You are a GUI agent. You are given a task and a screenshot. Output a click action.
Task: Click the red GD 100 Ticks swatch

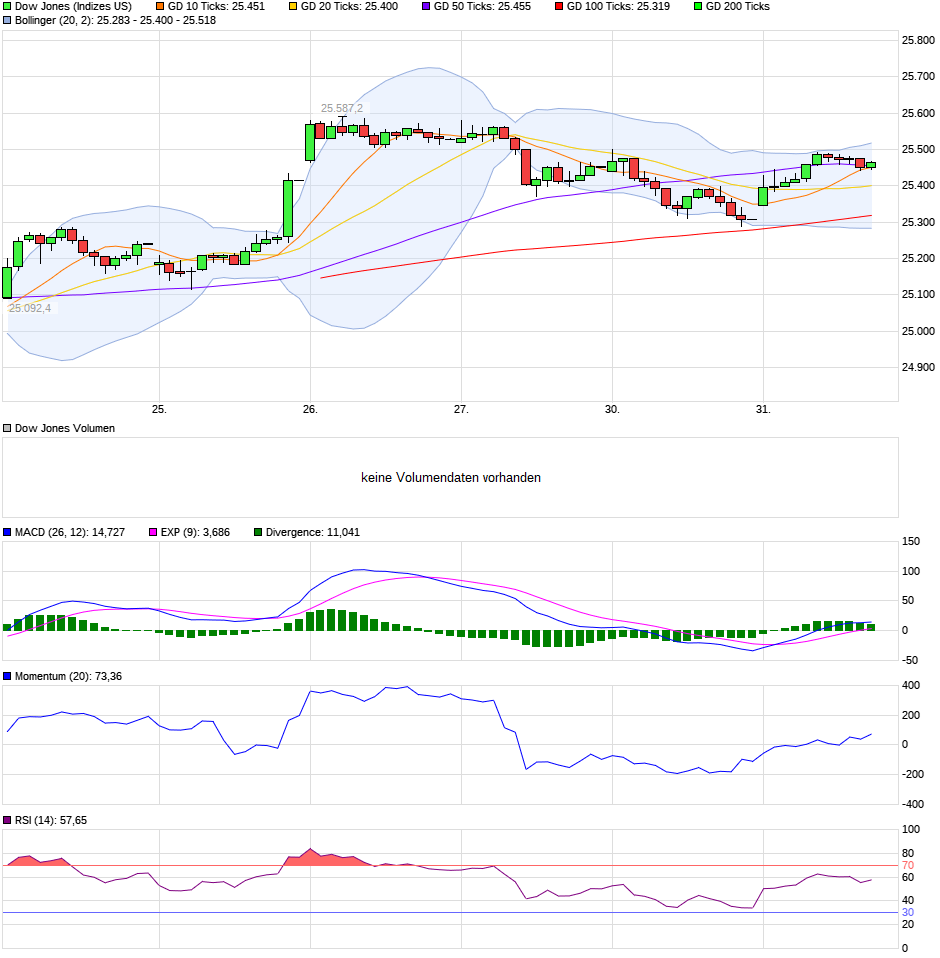tap(559, 7)
